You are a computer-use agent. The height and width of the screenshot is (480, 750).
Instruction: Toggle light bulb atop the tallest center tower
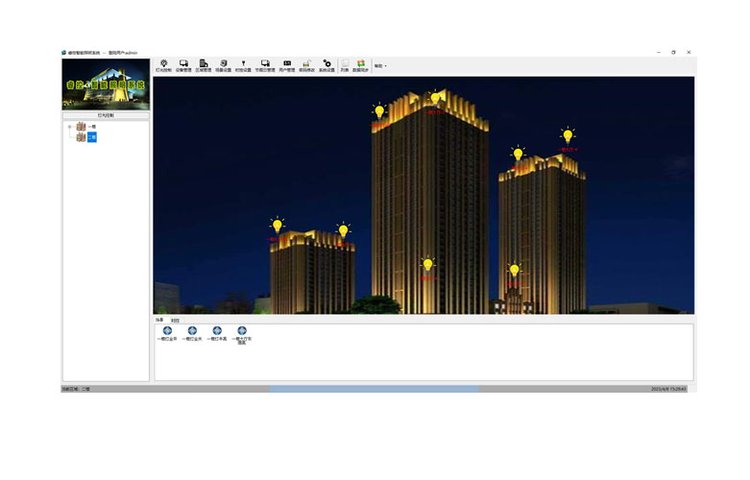435,97
